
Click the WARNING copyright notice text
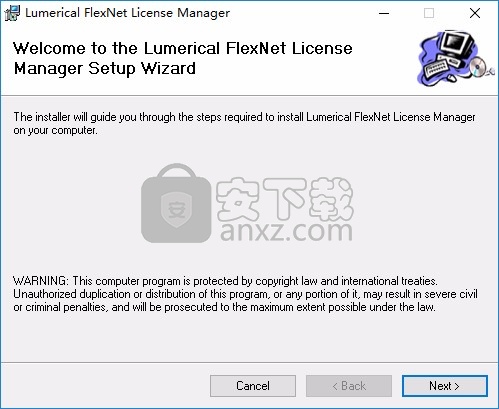coord(245,294)
